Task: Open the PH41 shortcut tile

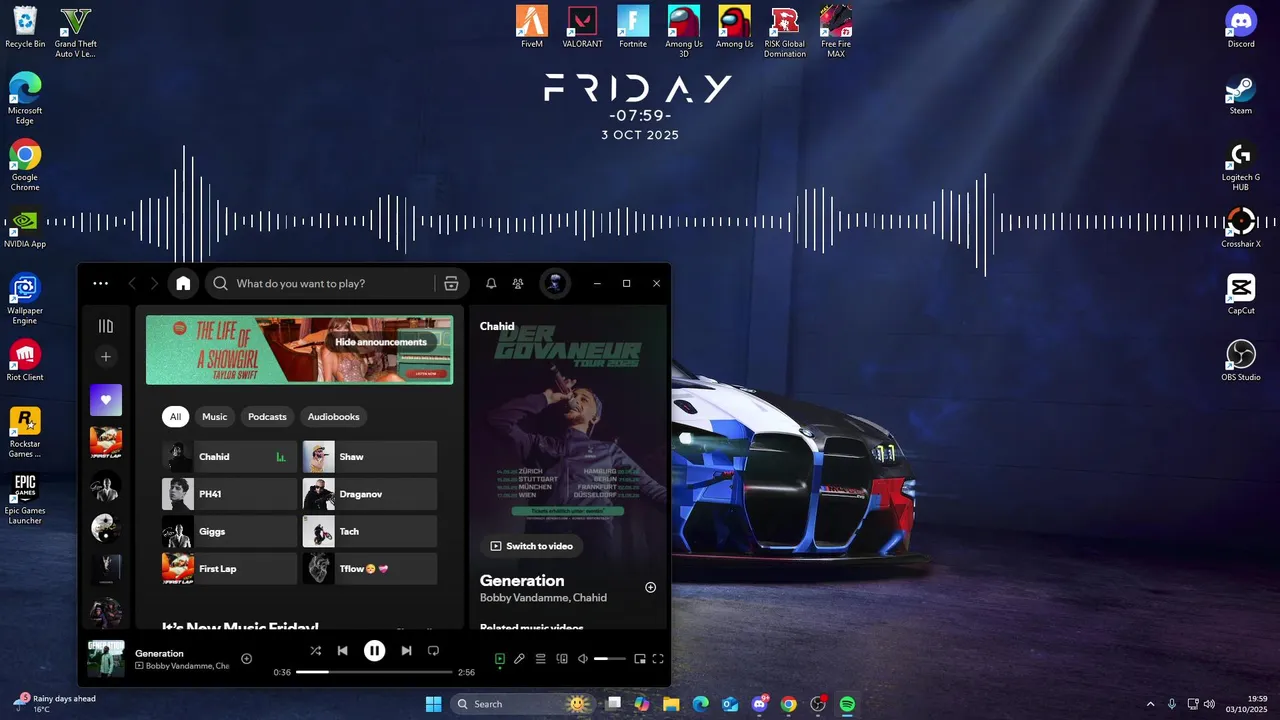Action: tap(229, 494)
